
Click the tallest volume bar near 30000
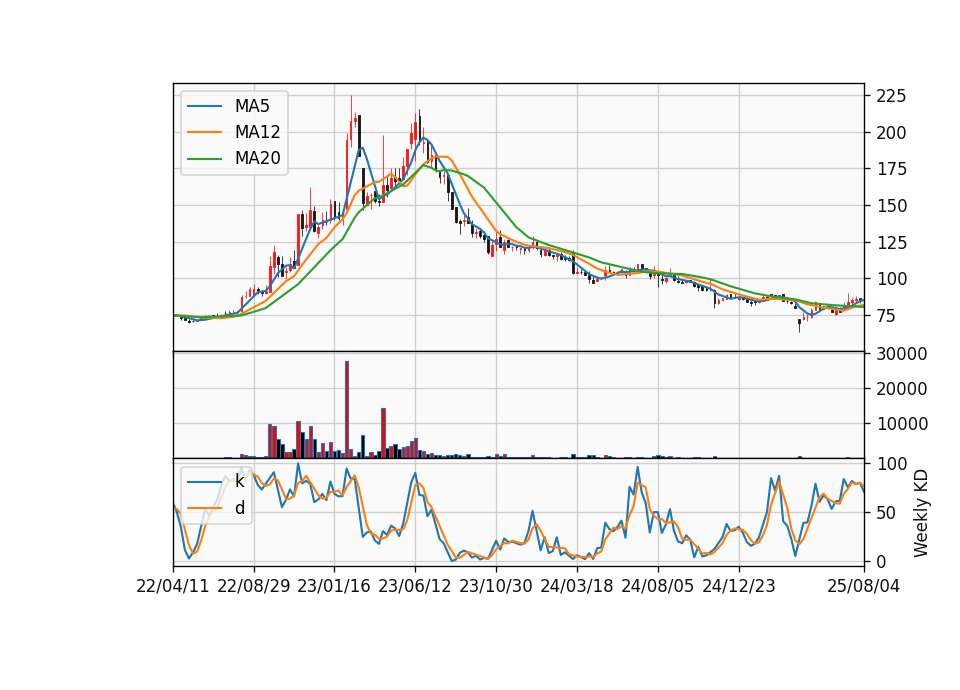click(347, 409)
